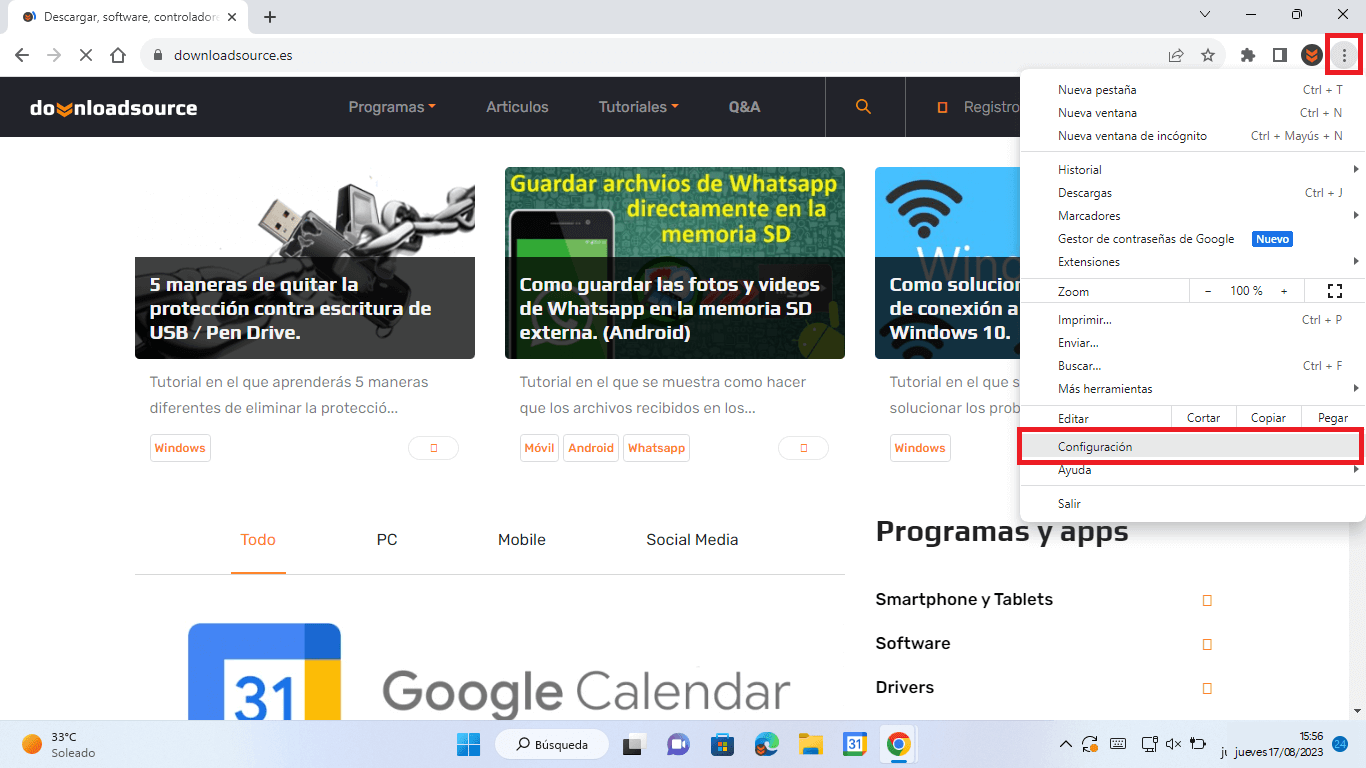The width and height of the screenshot is (1366, 768).
Task: Open File Explorer from the taskbar
Action: point(810,744)
